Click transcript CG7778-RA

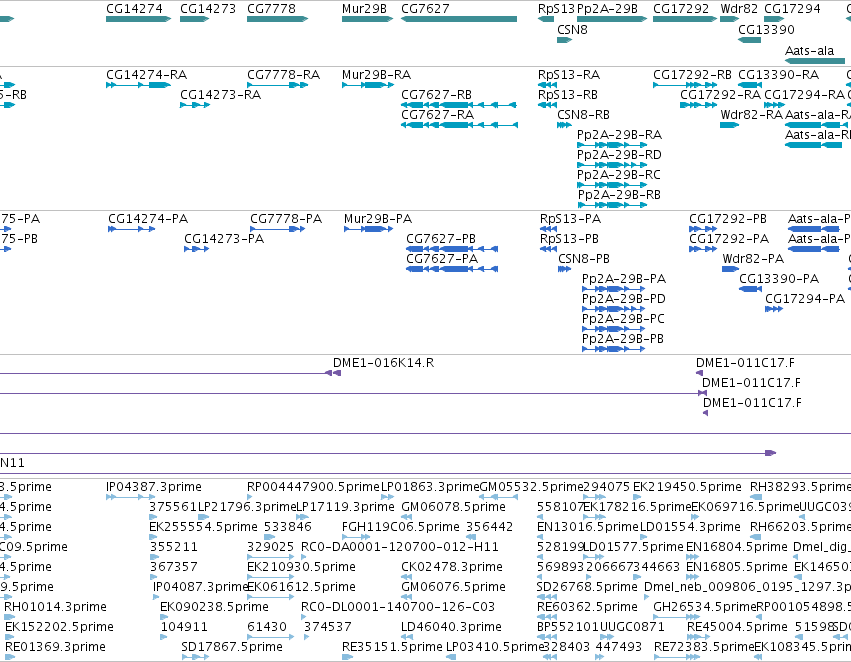pyautogui.click(x=283, y=75)
